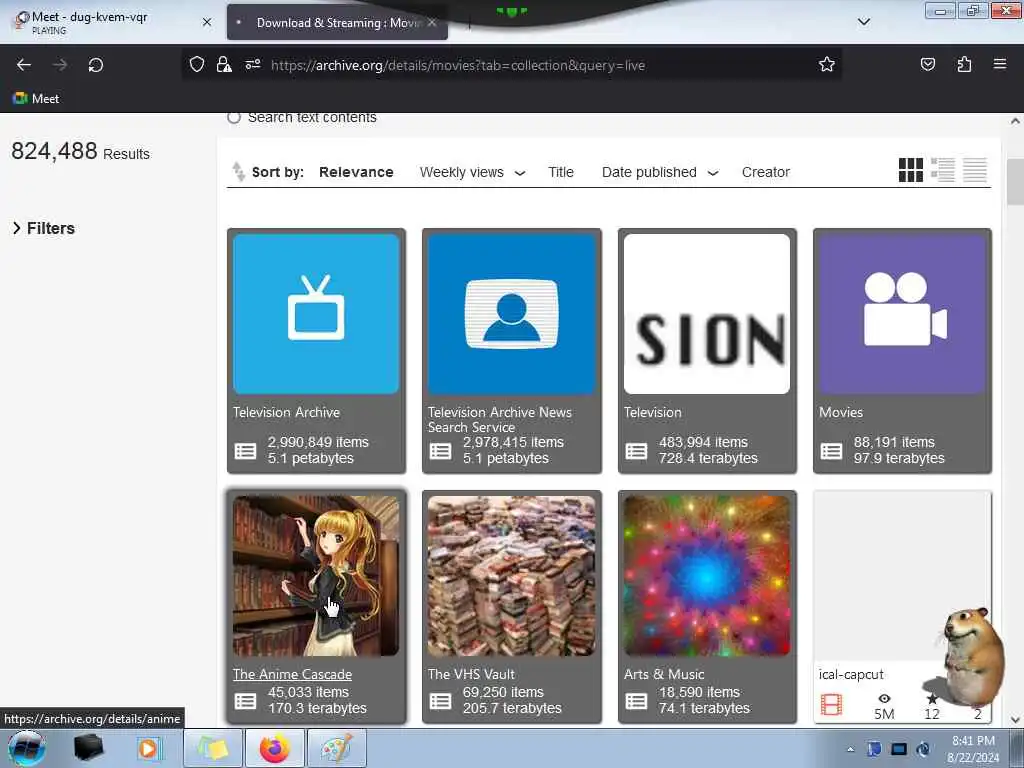Image resolution: width=1024 pixels, height=768 pixels.
Task: Reload the page with the refresh icon
Action: (x=95, y=65)
